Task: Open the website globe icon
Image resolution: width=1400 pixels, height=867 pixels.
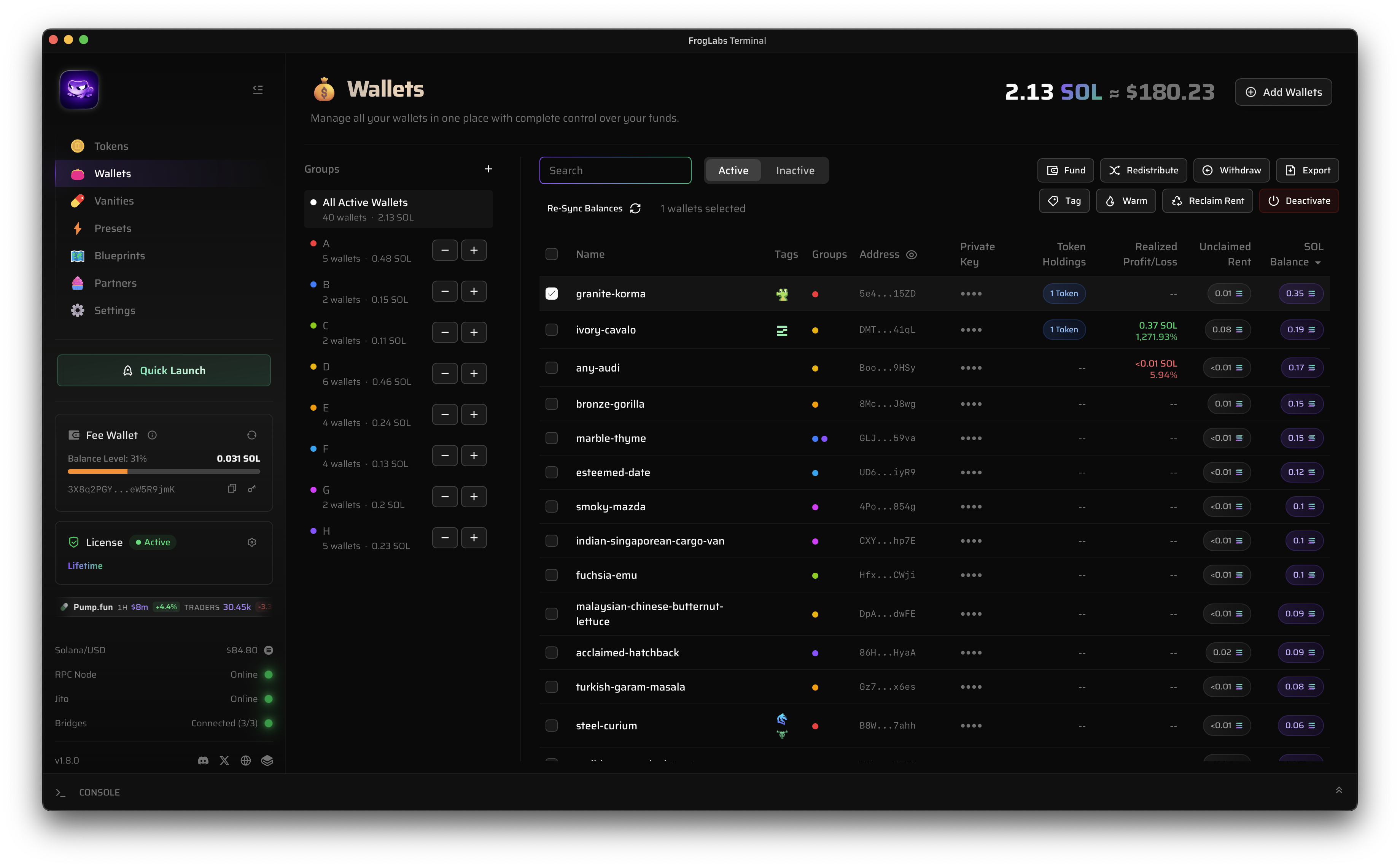Action: point(245,761)
